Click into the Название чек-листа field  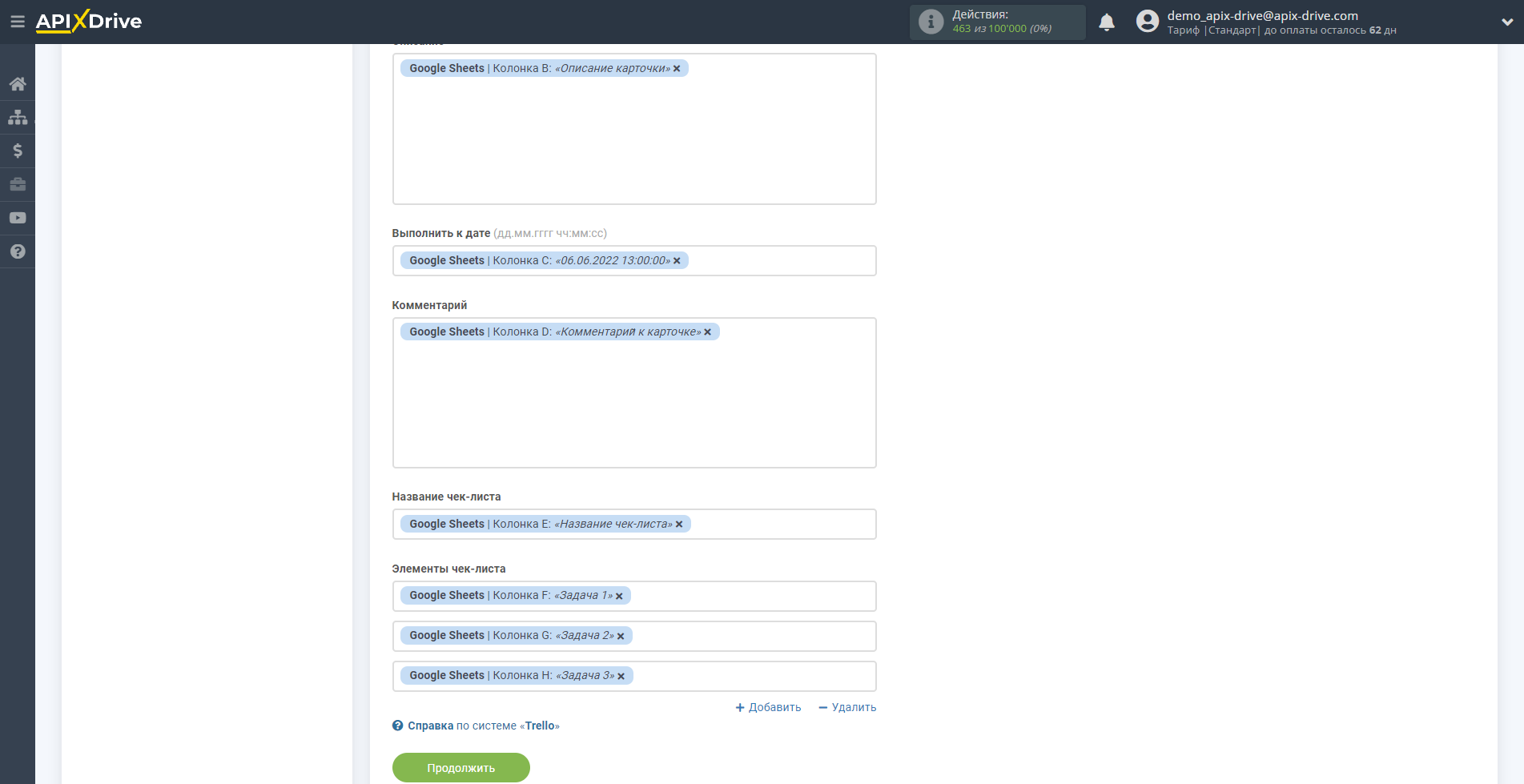634,524
